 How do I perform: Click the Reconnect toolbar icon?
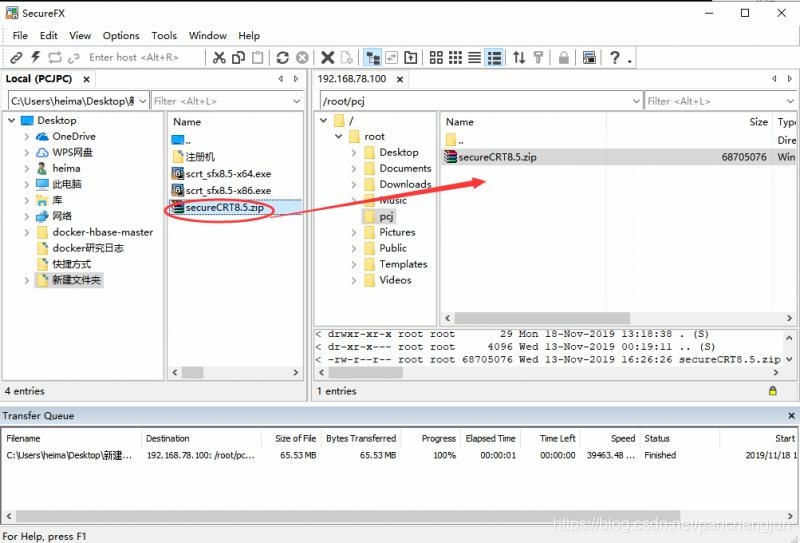[55, 57]
